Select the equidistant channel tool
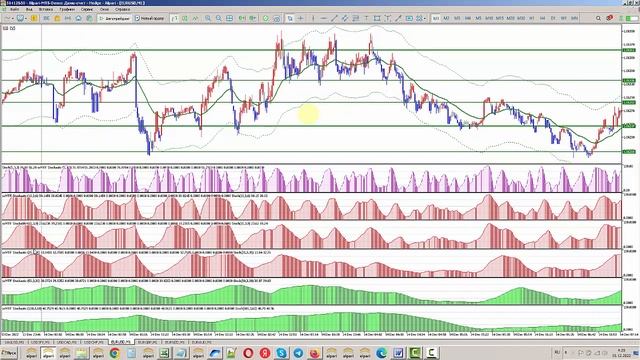640x360 pixels. point(345,18)
